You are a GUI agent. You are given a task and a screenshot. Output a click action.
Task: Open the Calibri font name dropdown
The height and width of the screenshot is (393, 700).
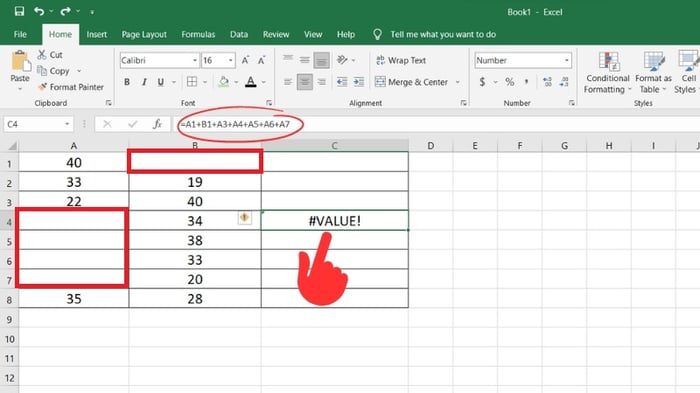pyautogui.click(x=195, y=60)
